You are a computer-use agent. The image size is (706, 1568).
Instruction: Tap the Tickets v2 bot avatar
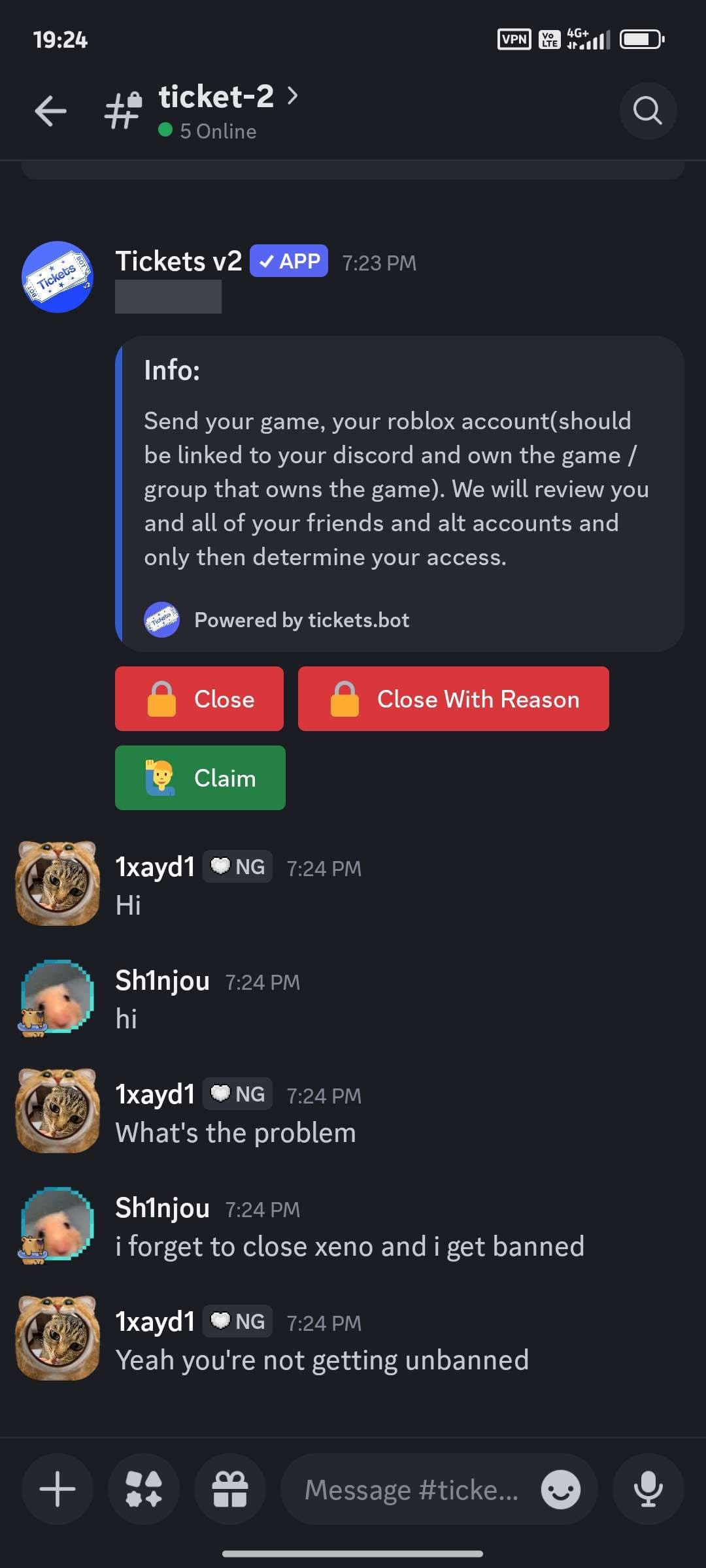pyautogui.click(x=58, y=277)
